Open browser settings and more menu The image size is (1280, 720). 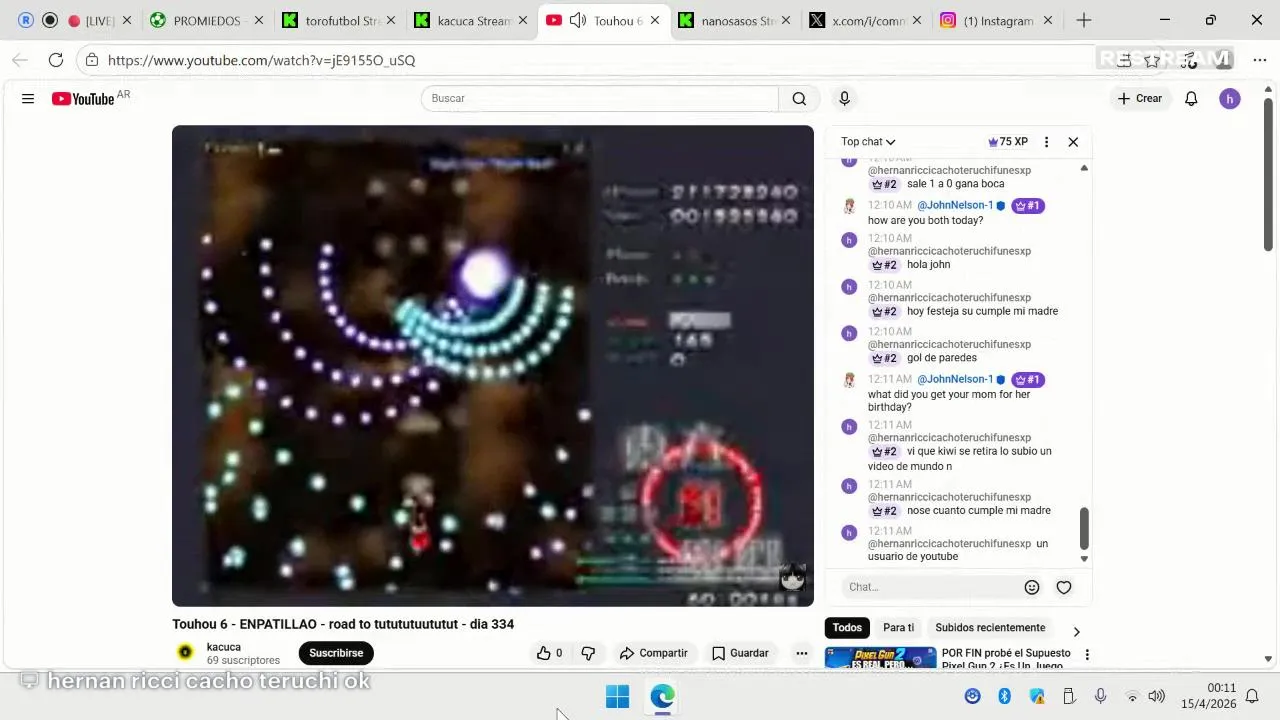1259,60
